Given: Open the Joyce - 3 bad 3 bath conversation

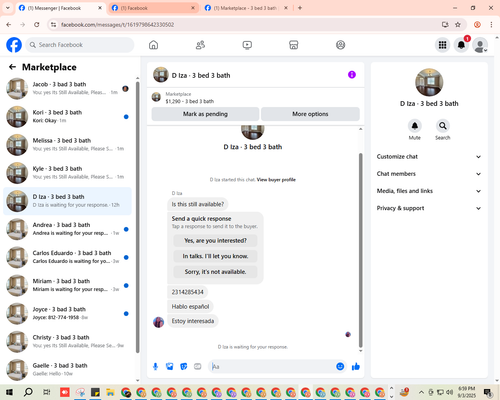Looking at the screenshot, I should tap(67, 314).
